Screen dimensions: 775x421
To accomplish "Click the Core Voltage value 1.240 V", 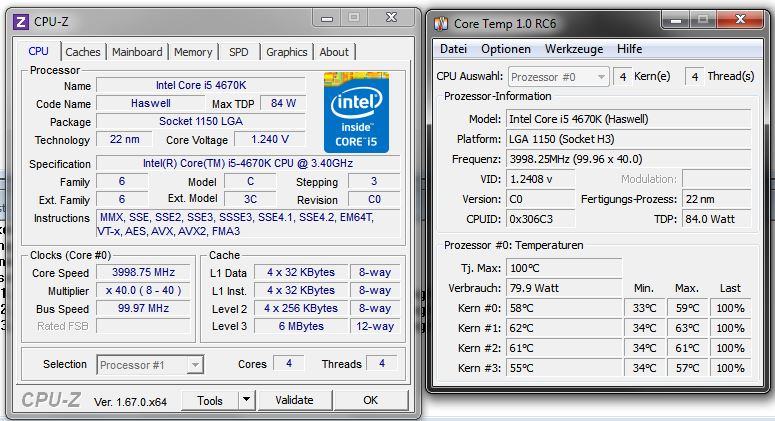I will [x=270, y=139].
